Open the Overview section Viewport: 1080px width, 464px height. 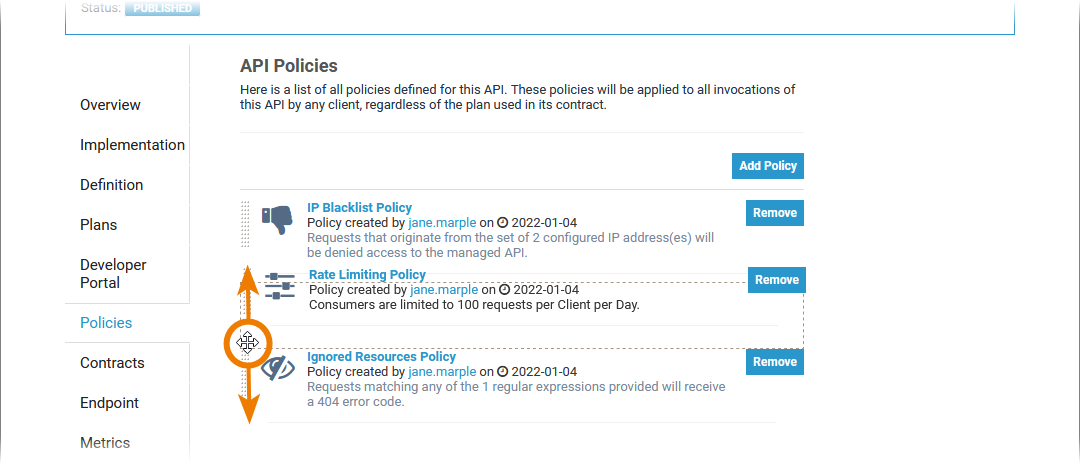(110, 105)
